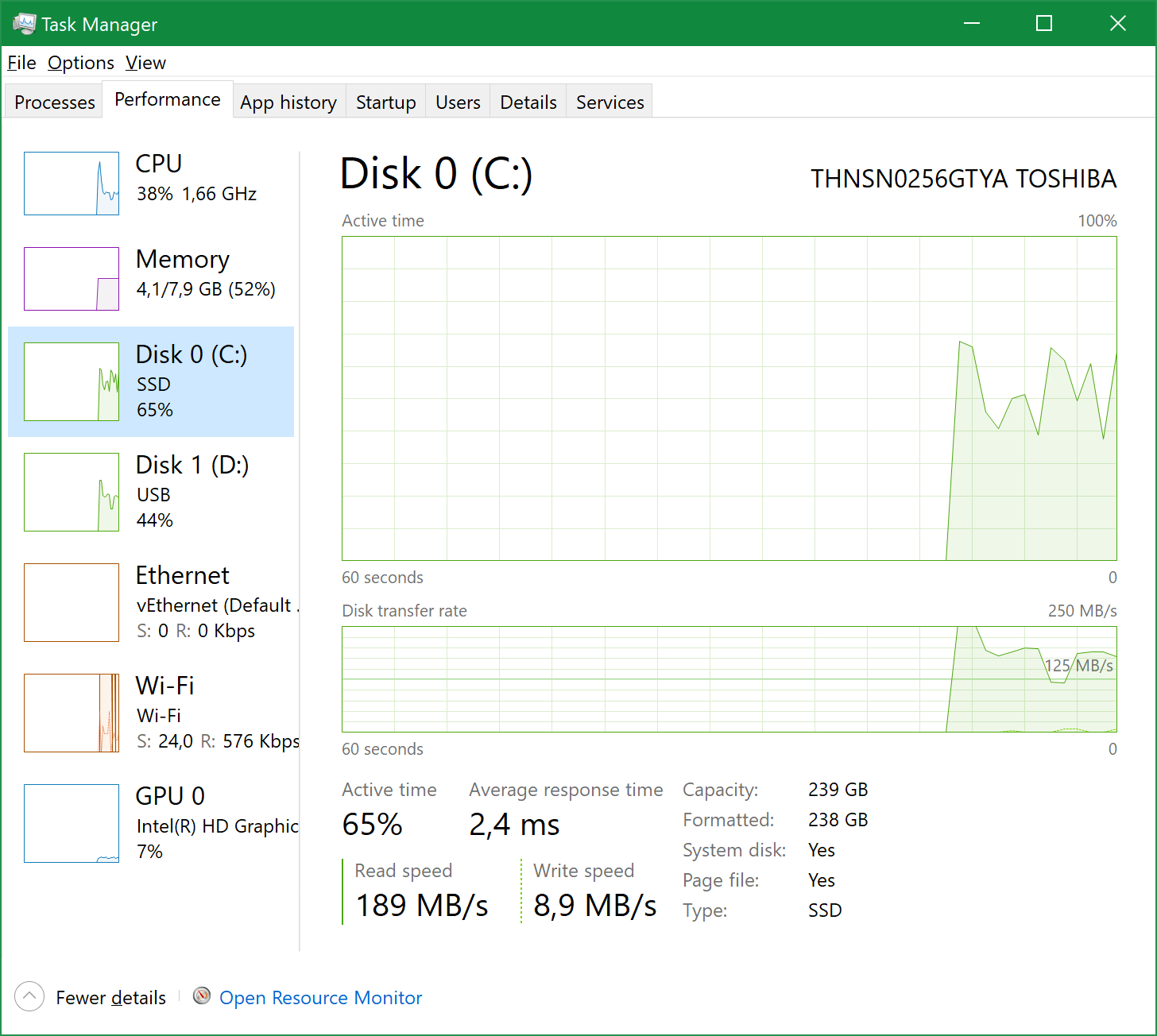Viewport: 1157px width, 1036px height.
Task: Click the Task Manager title bar icon
Action: 24,24
